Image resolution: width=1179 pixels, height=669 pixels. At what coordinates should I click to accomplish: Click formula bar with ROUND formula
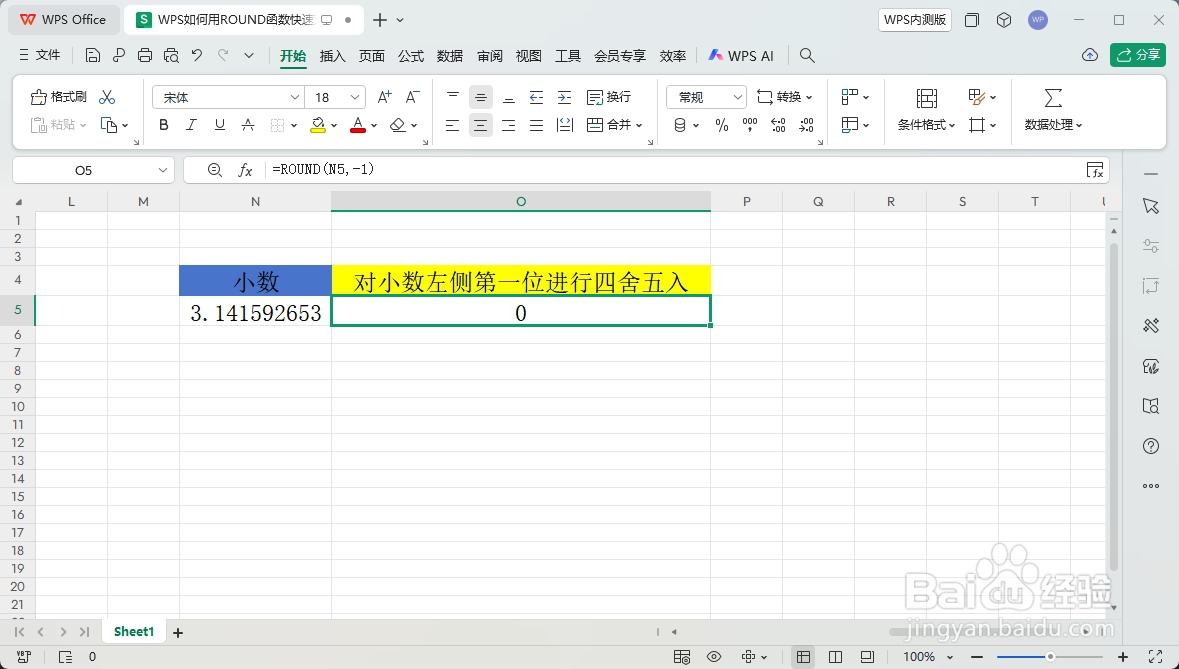pyautogui.click(x=673, y=170)
